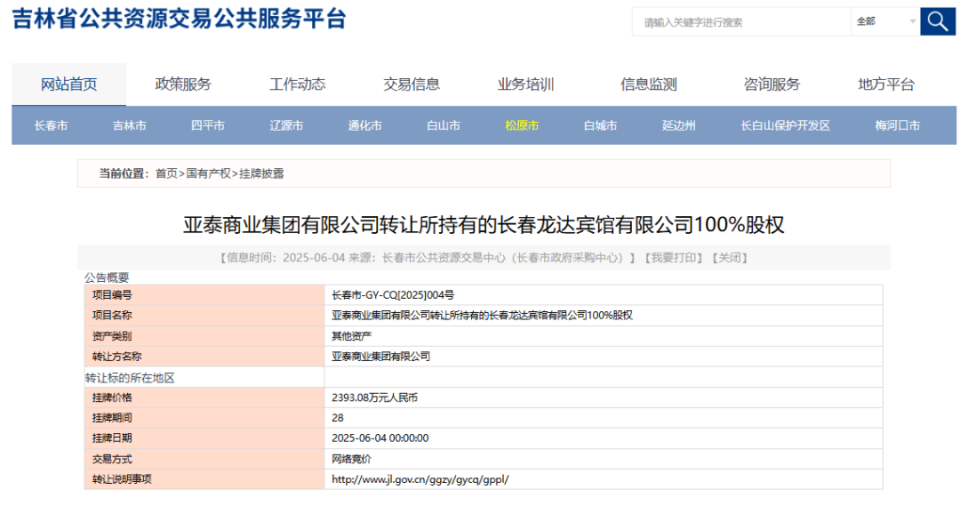The width and height of the screenshot is (960, 514).
Task: Open the 全部 search category dropdown
Action: [885, 21]
